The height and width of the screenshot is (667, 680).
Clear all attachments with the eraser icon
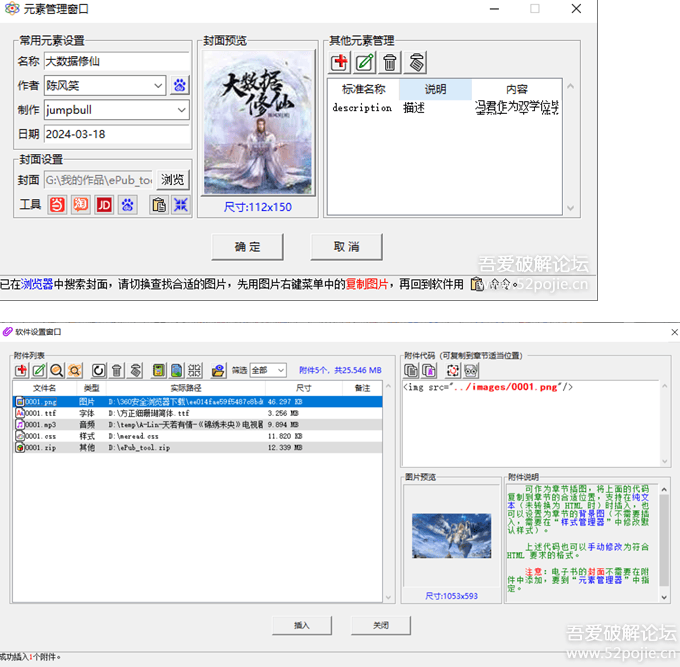[x=135, y=370]
